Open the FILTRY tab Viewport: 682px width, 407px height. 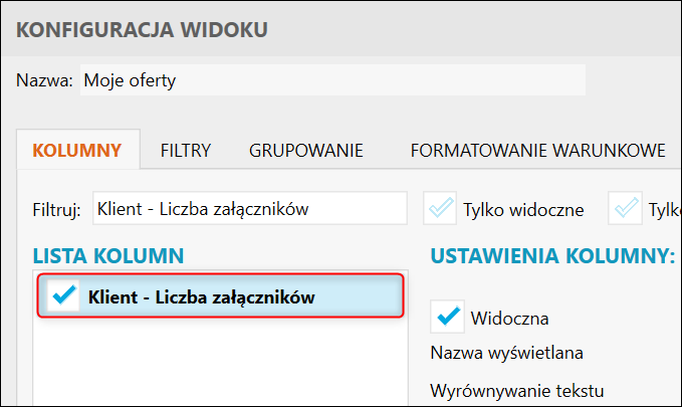pos(185,151)
